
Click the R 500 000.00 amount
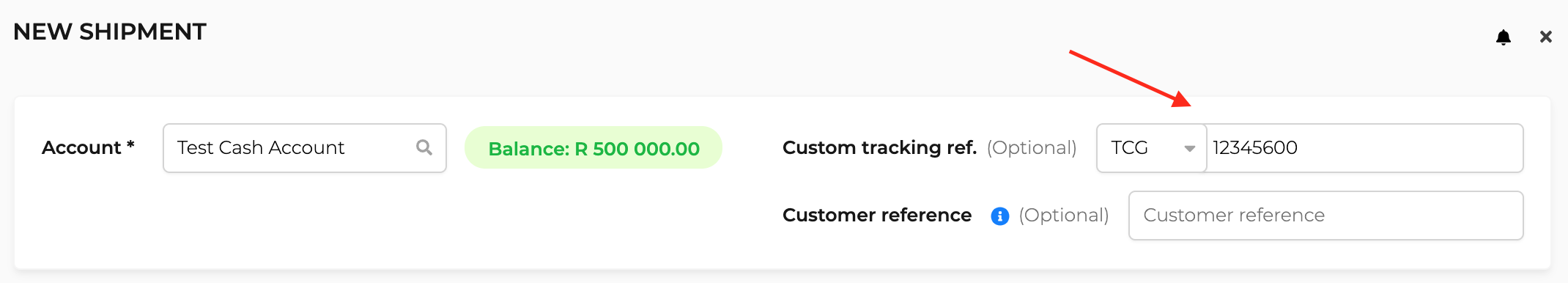(637, 149)
